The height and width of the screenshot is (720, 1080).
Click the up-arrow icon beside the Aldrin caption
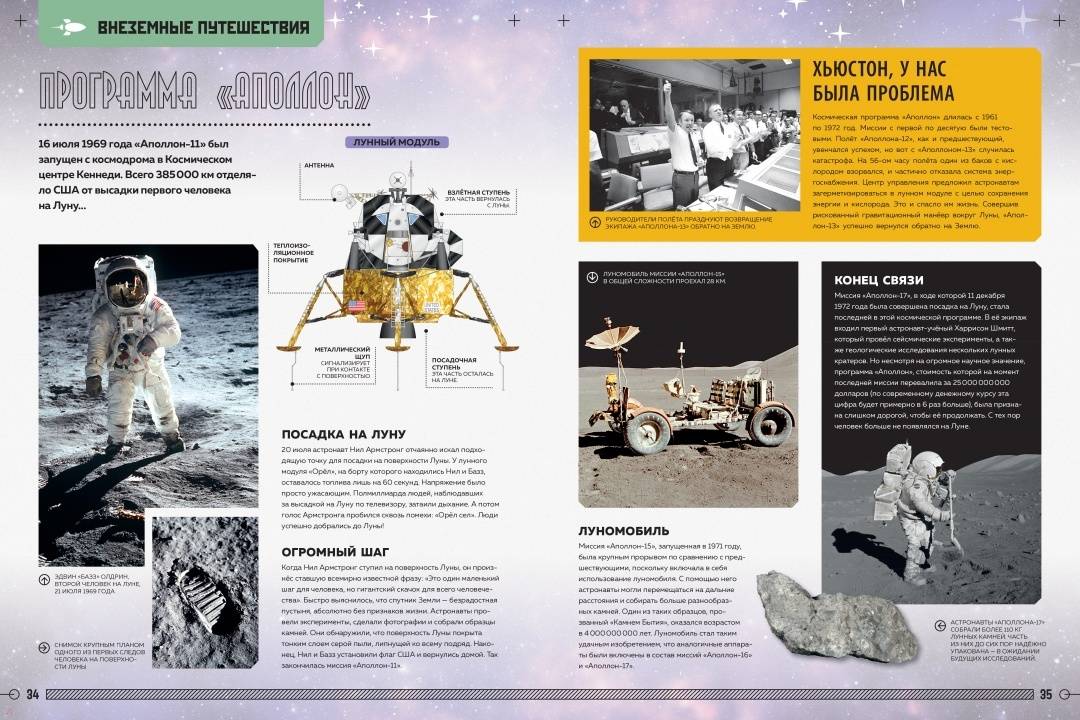(x=45, y=580)
